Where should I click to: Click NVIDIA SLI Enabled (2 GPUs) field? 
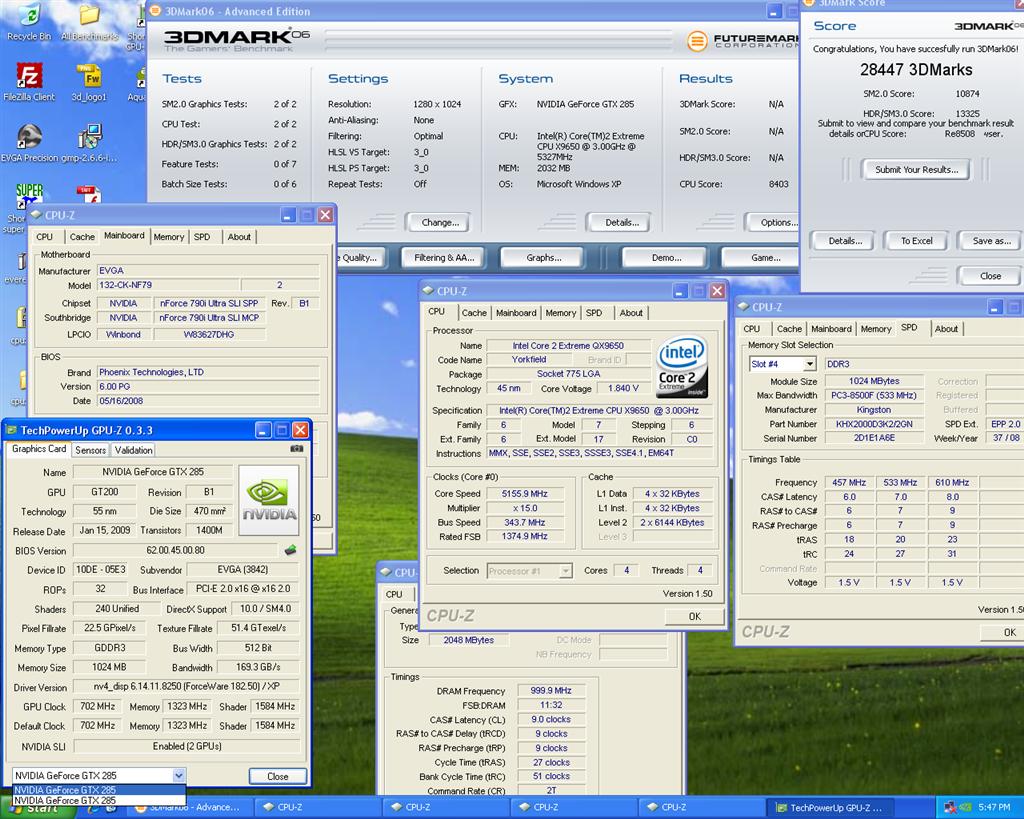186,746
